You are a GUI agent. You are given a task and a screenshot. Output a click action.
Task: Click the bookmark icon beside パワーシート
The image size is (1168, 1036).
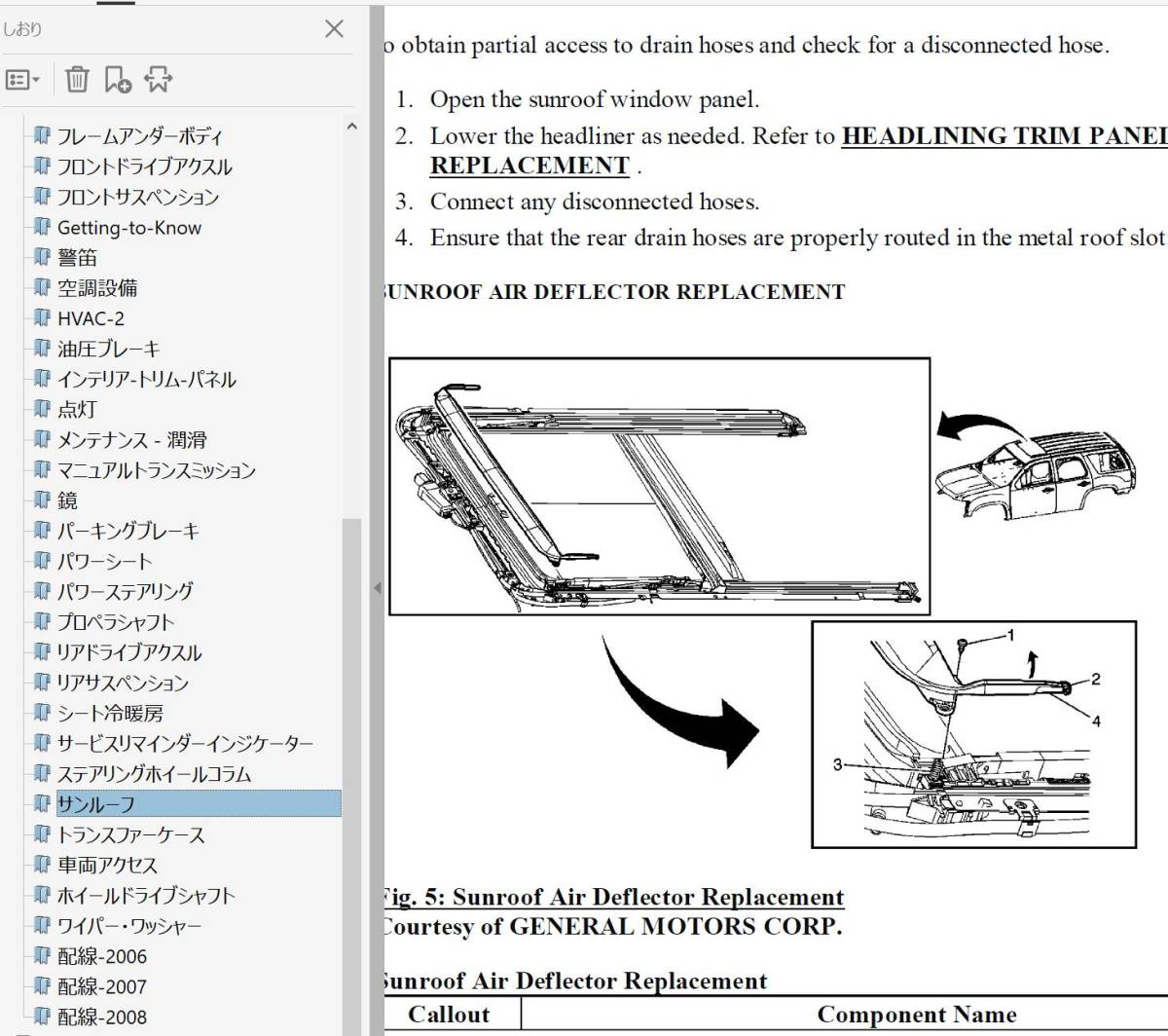tap(41, 561)
